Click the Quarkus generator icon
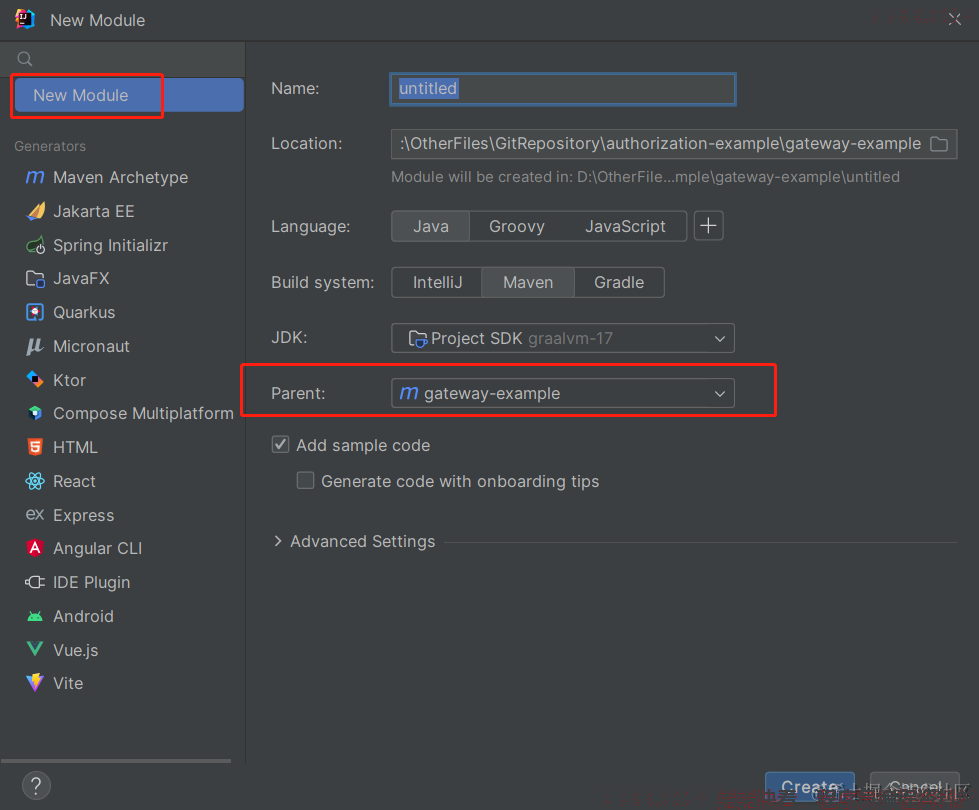979x810 pixels. coord(35,312)
